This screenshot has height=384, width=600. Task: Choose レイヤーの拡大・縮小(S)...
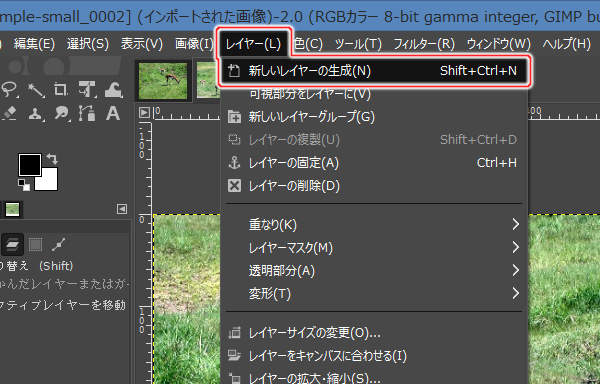[x=374, y=378]
